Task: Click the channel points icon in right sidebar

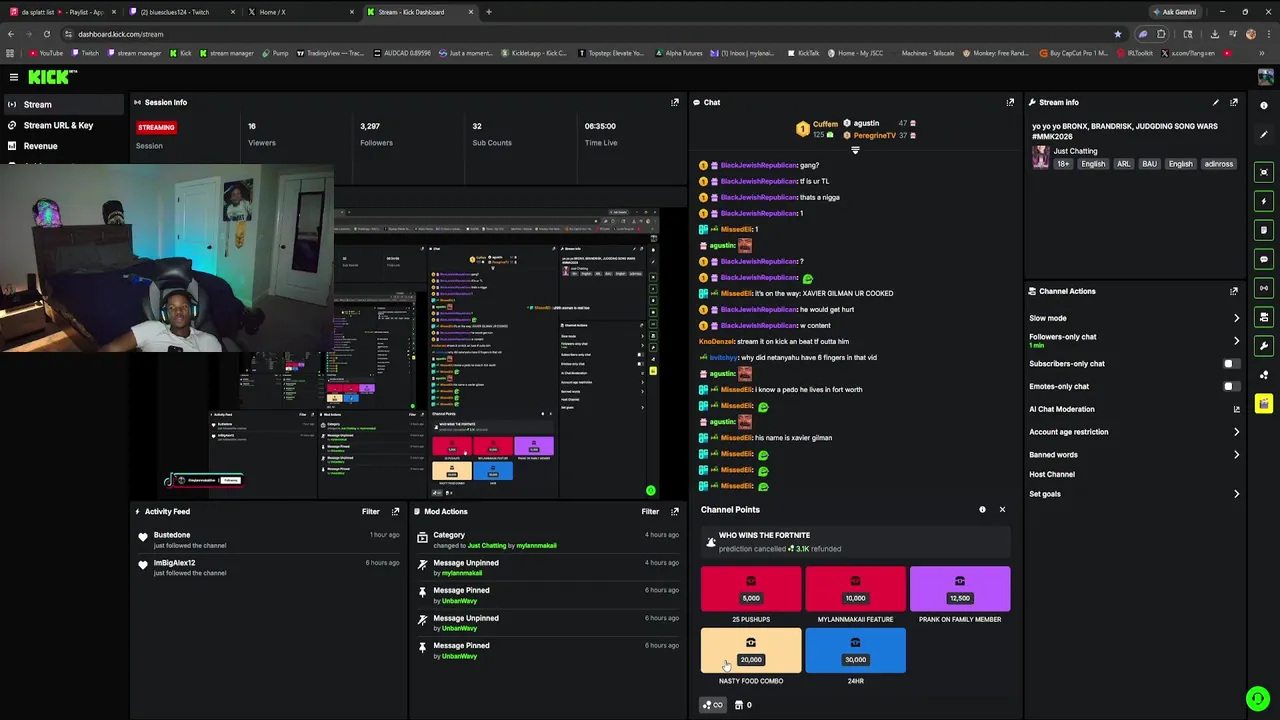Action: 1264,375
